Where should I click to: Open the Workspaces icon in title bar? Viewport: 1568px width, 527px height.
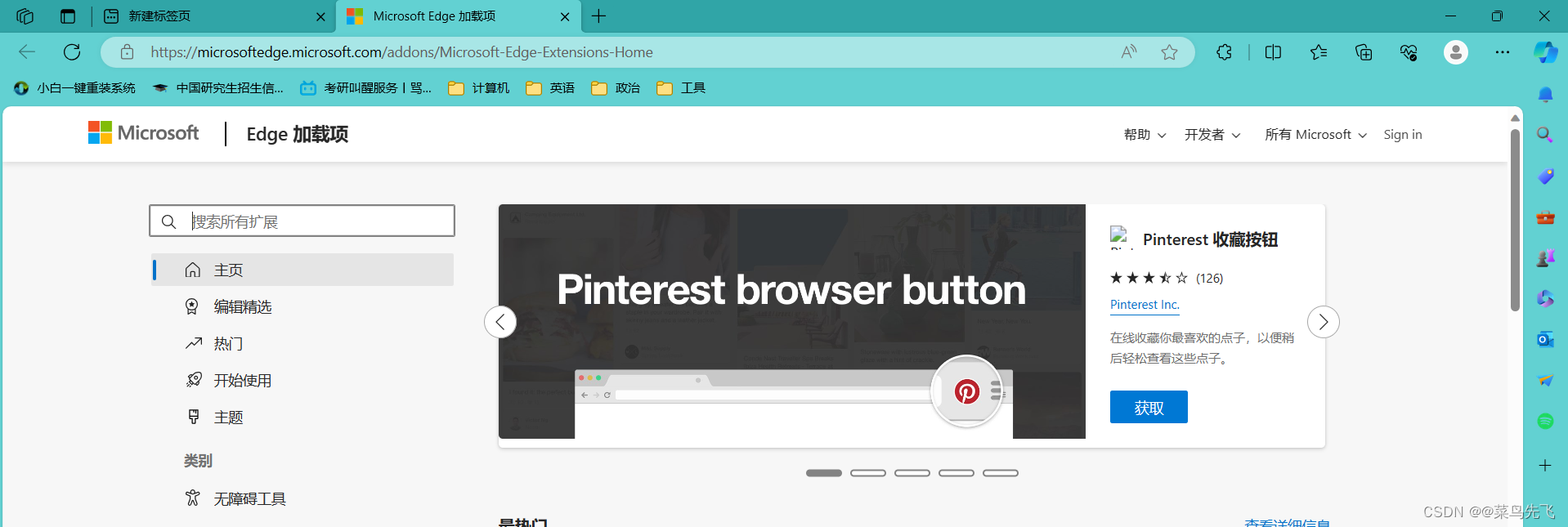click(25, 16)
